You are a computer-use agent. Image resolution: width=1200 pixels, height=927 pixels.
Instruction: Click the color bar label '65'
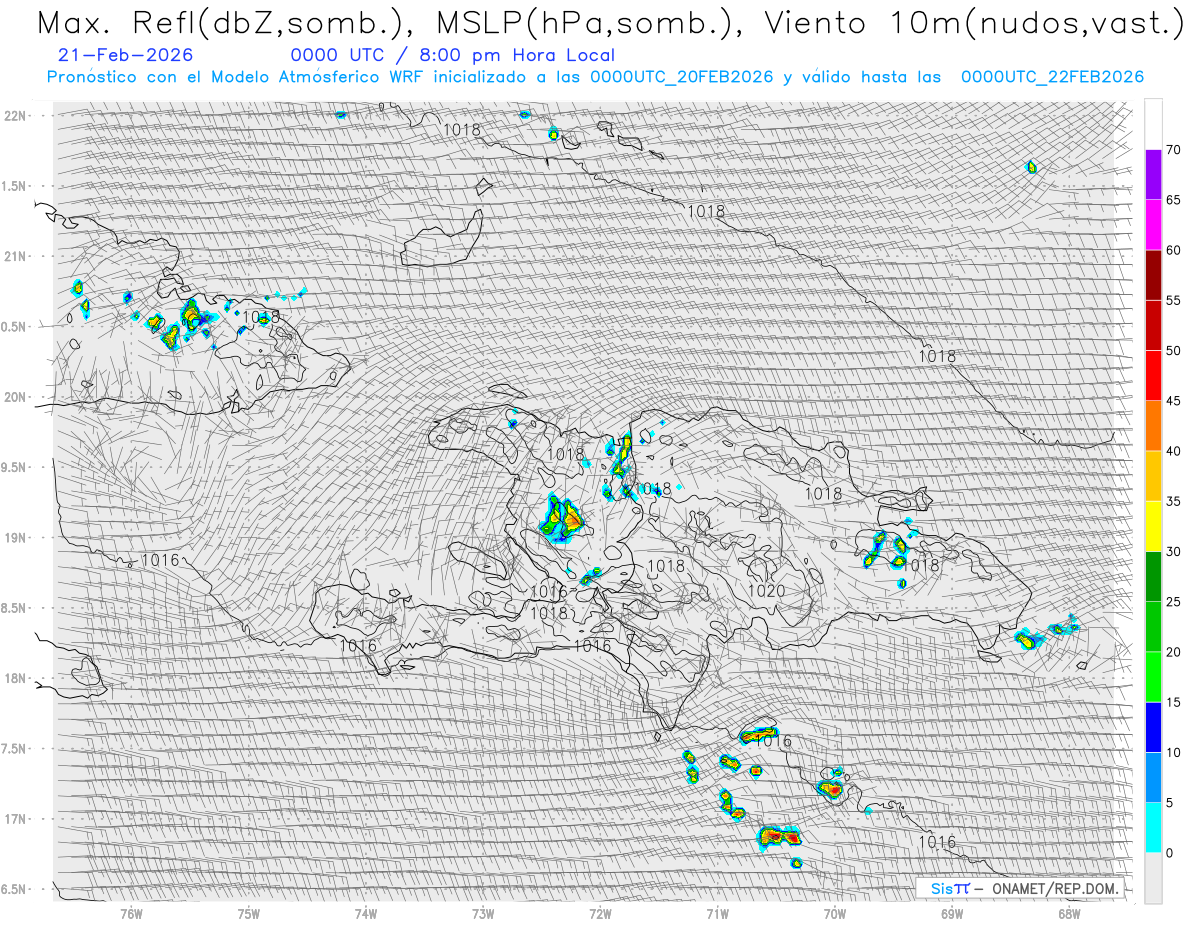[1173, 200]
